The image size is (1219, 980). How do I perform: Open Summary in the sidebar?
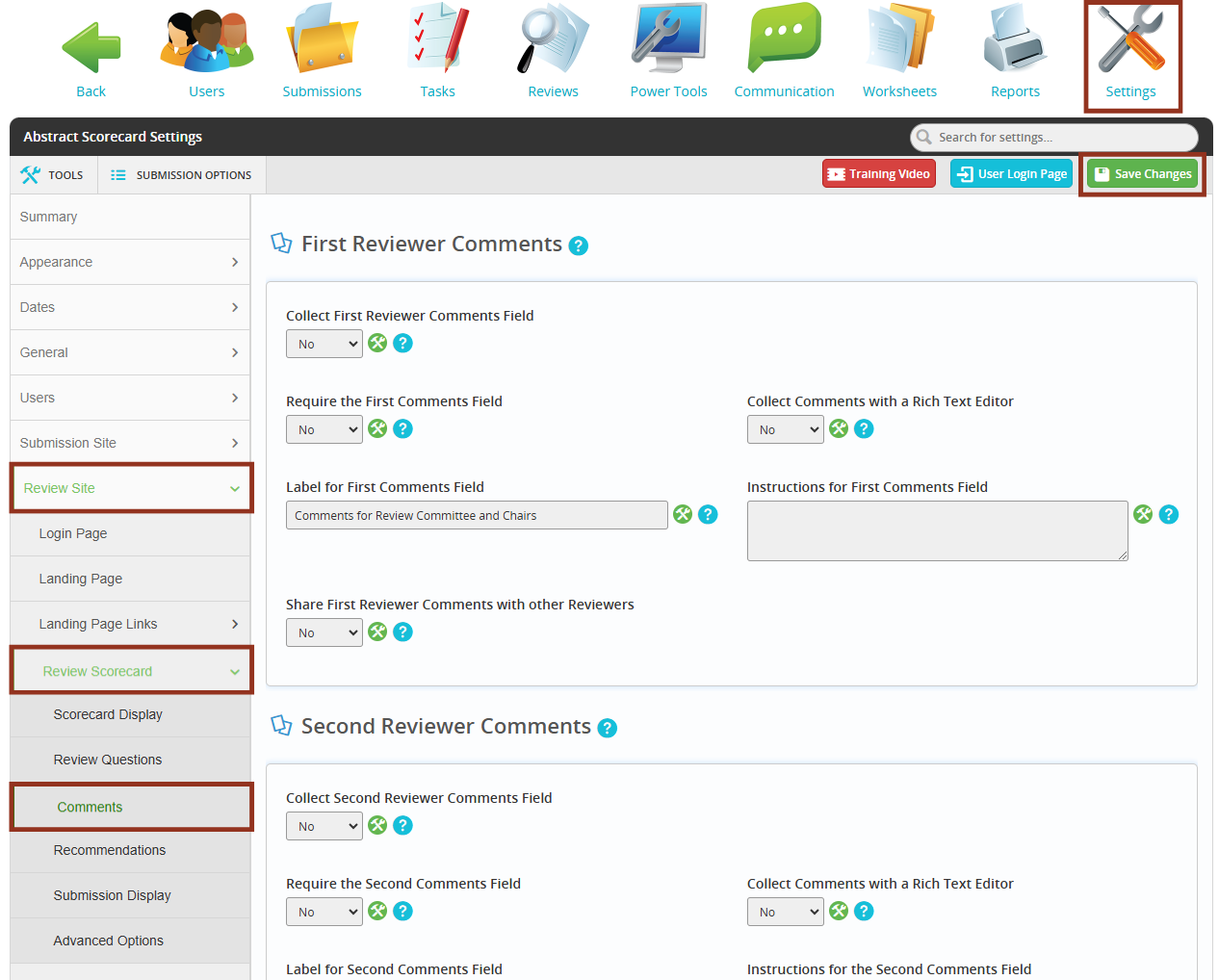tap(130, 217)
